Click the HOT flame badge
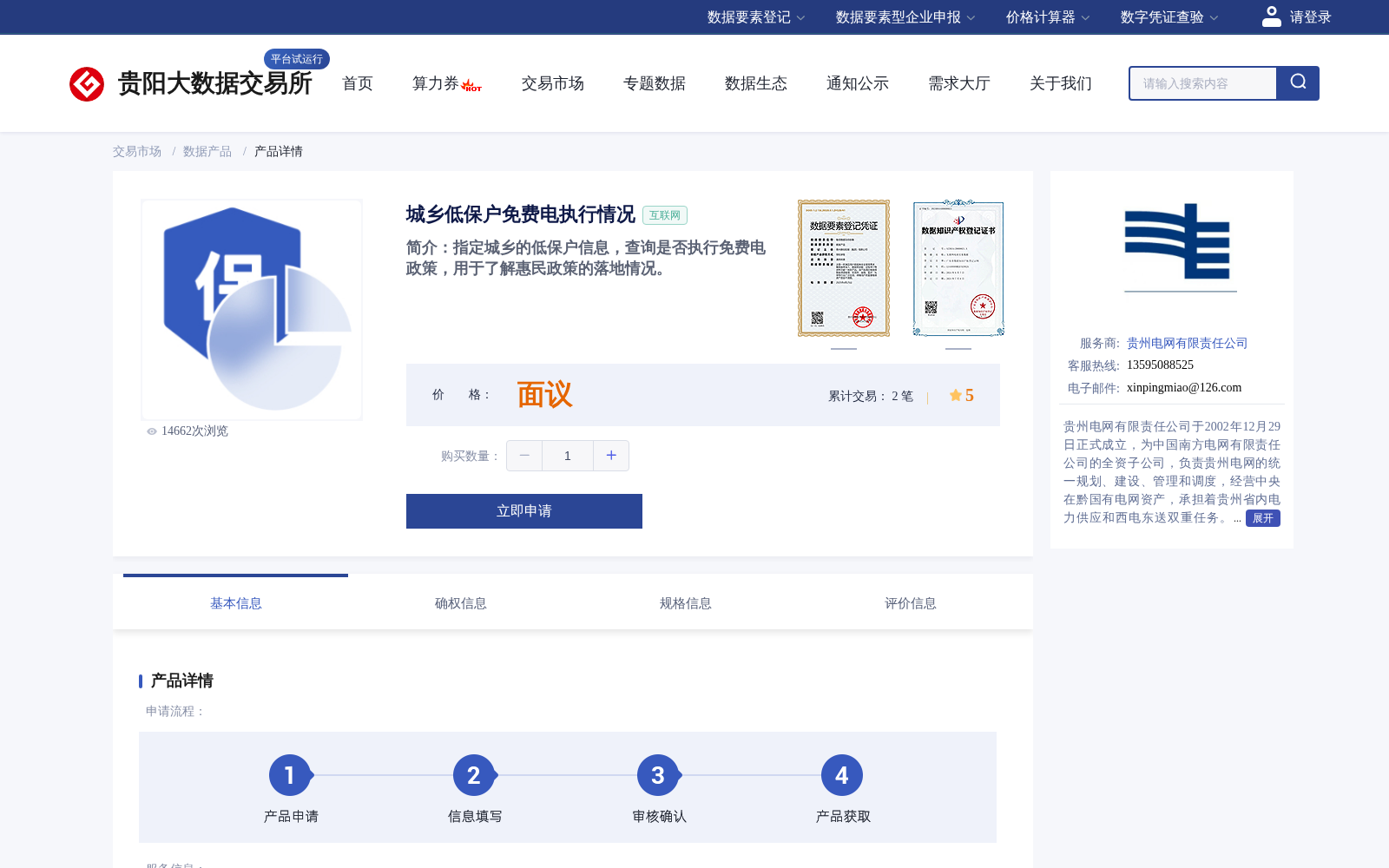 click(x=471, y=85)
